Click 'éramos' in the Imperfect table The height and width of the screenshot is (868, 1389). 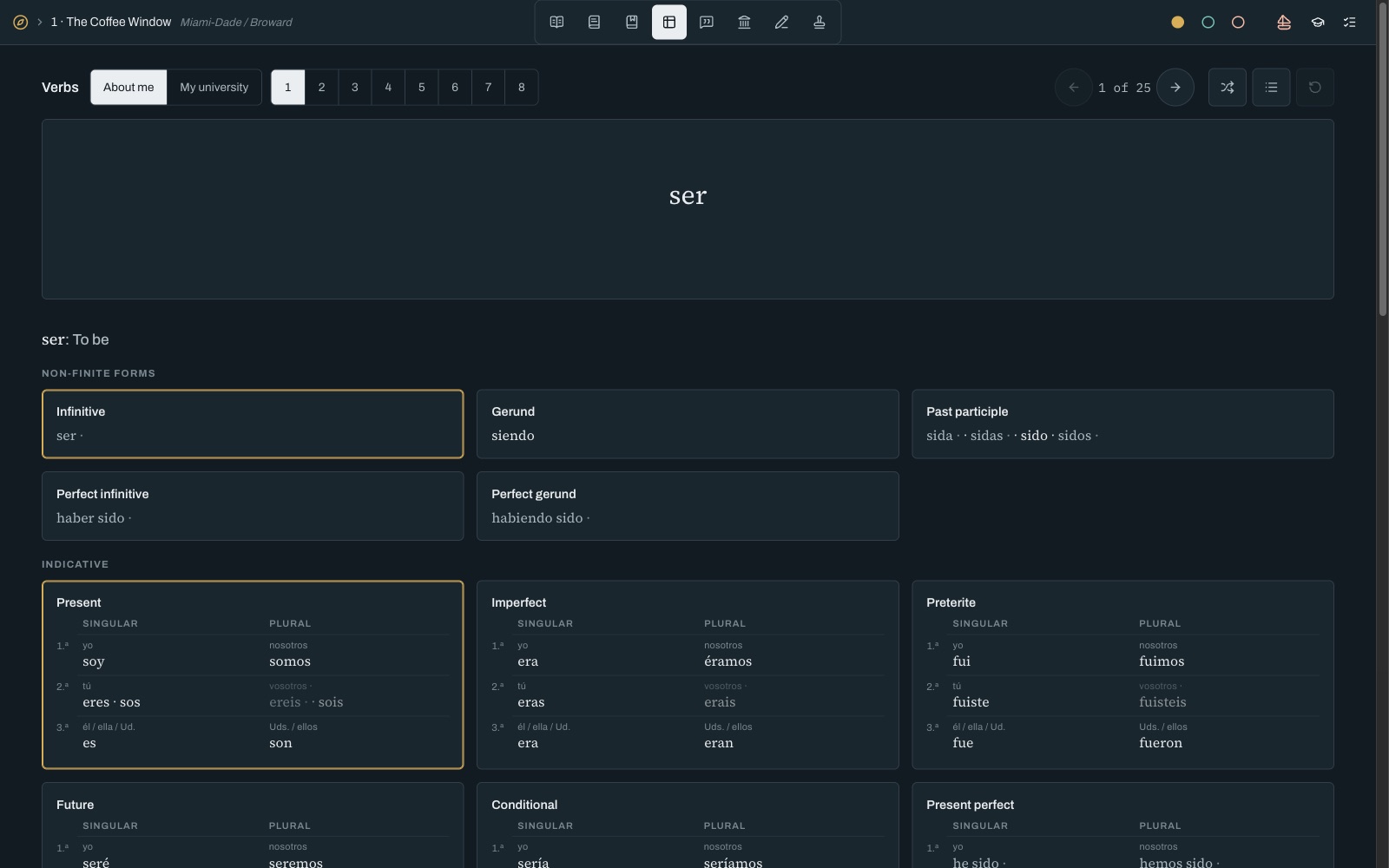point(728,661)
